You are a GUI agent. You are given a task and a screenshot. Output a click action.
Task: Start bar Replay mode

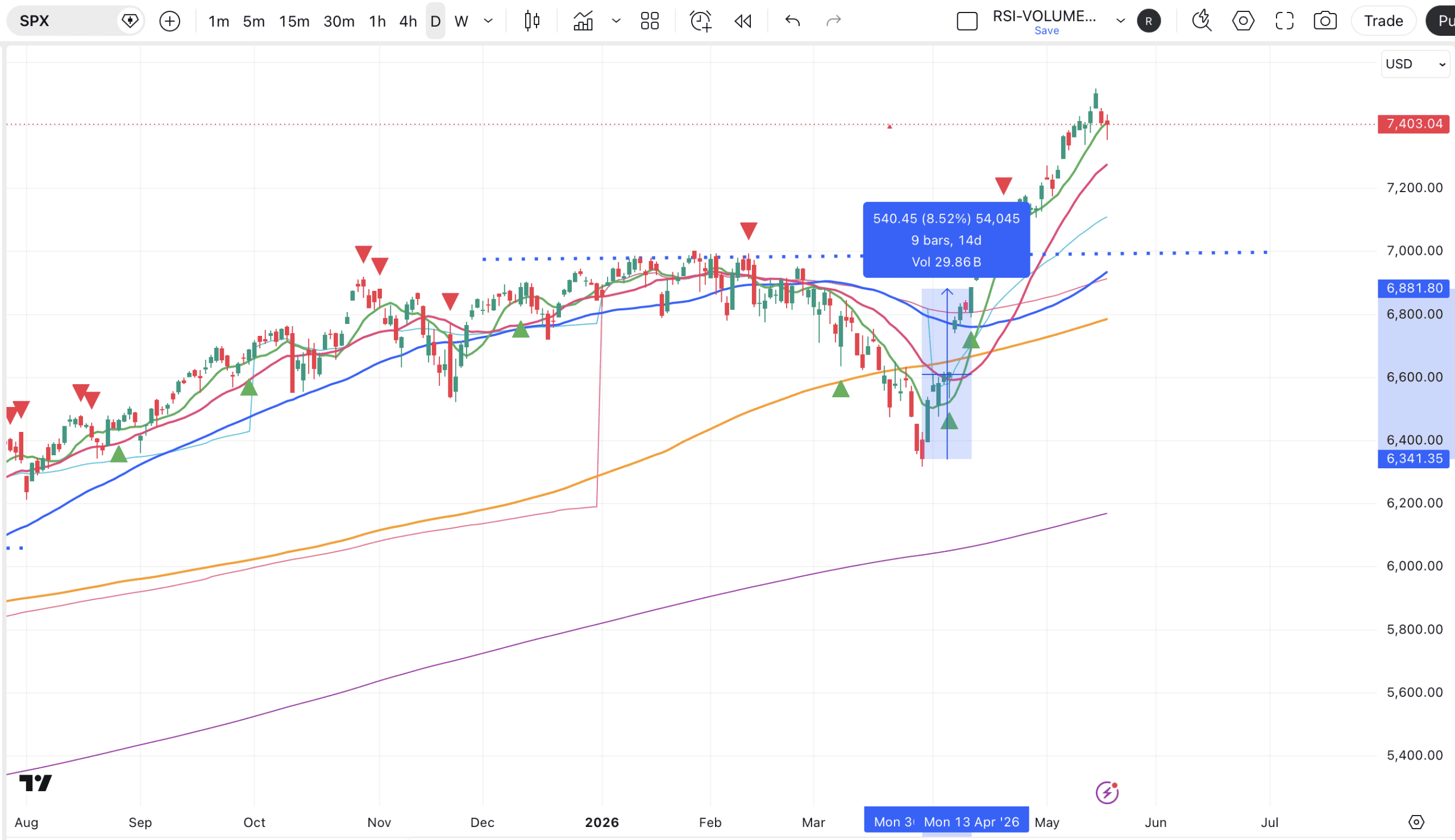coord(743,22)
